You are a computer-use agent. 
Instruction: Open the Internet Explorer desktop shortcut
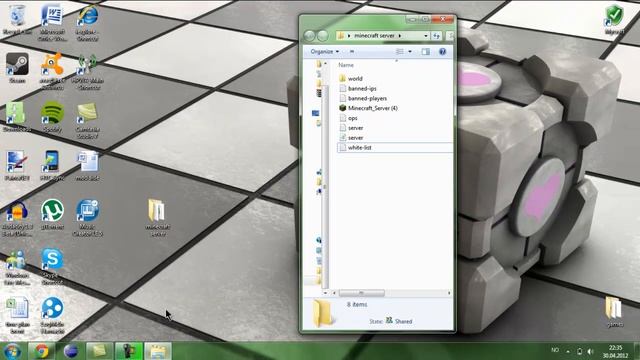88,22
